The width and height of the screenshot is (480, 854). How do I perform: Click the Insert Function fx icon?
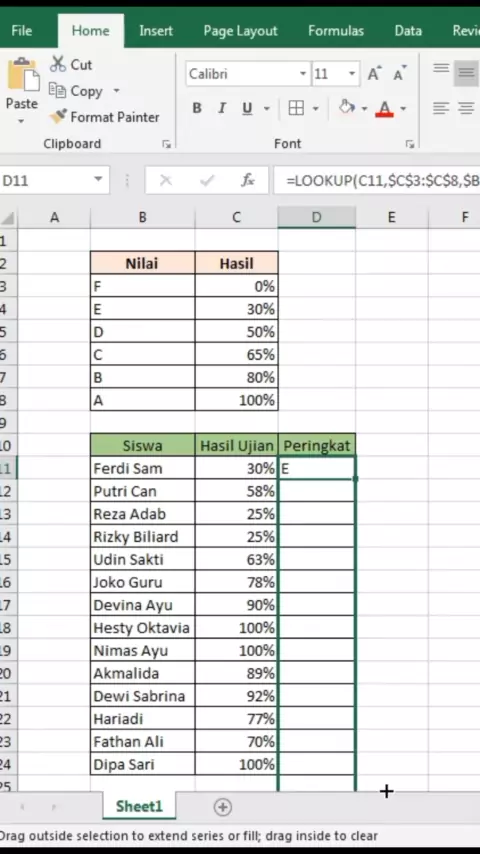[x=248, y=180]
